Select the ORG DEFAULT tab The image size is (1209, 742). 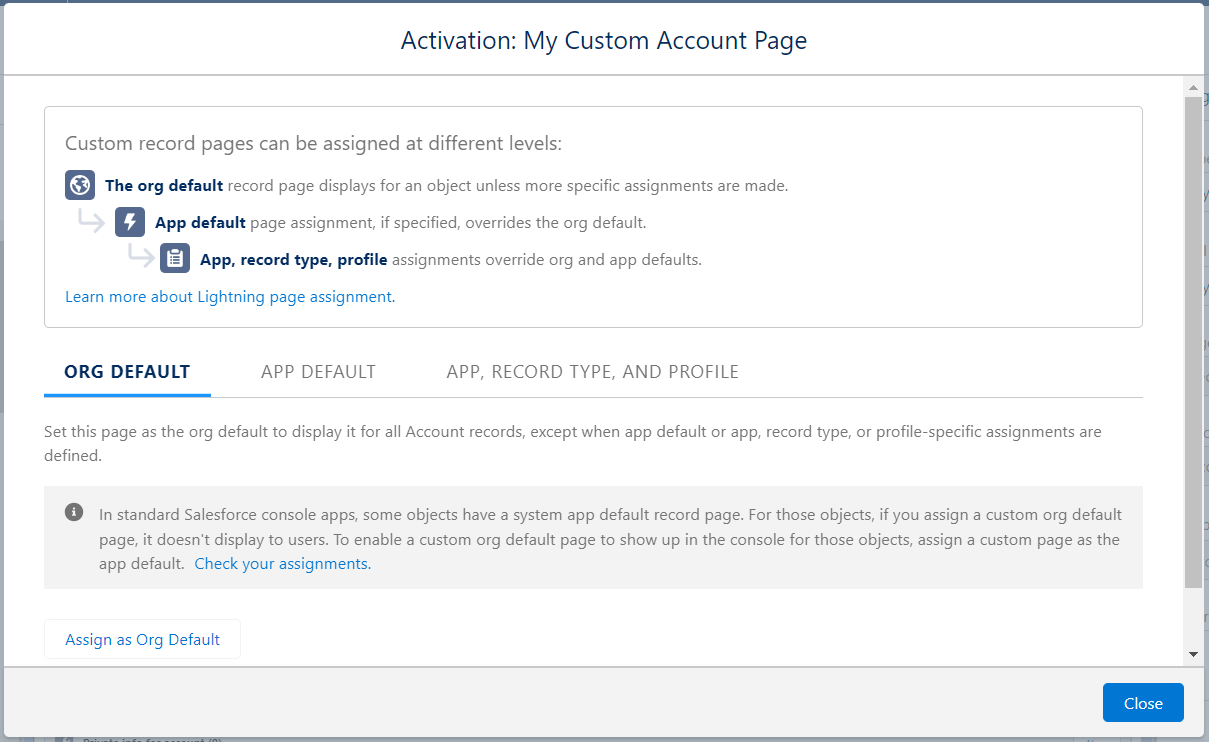127,372
